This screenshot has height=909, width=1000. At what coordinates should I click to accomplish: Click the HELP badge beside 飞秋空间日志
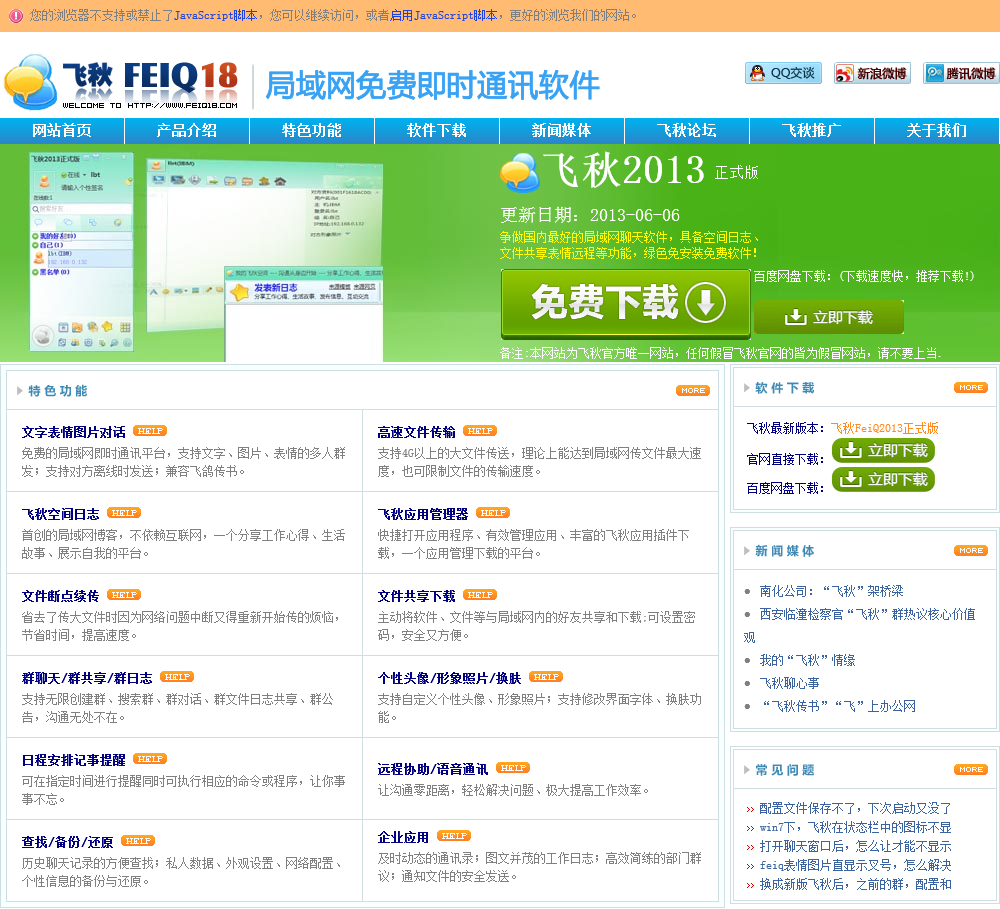[x=124, y=513]
